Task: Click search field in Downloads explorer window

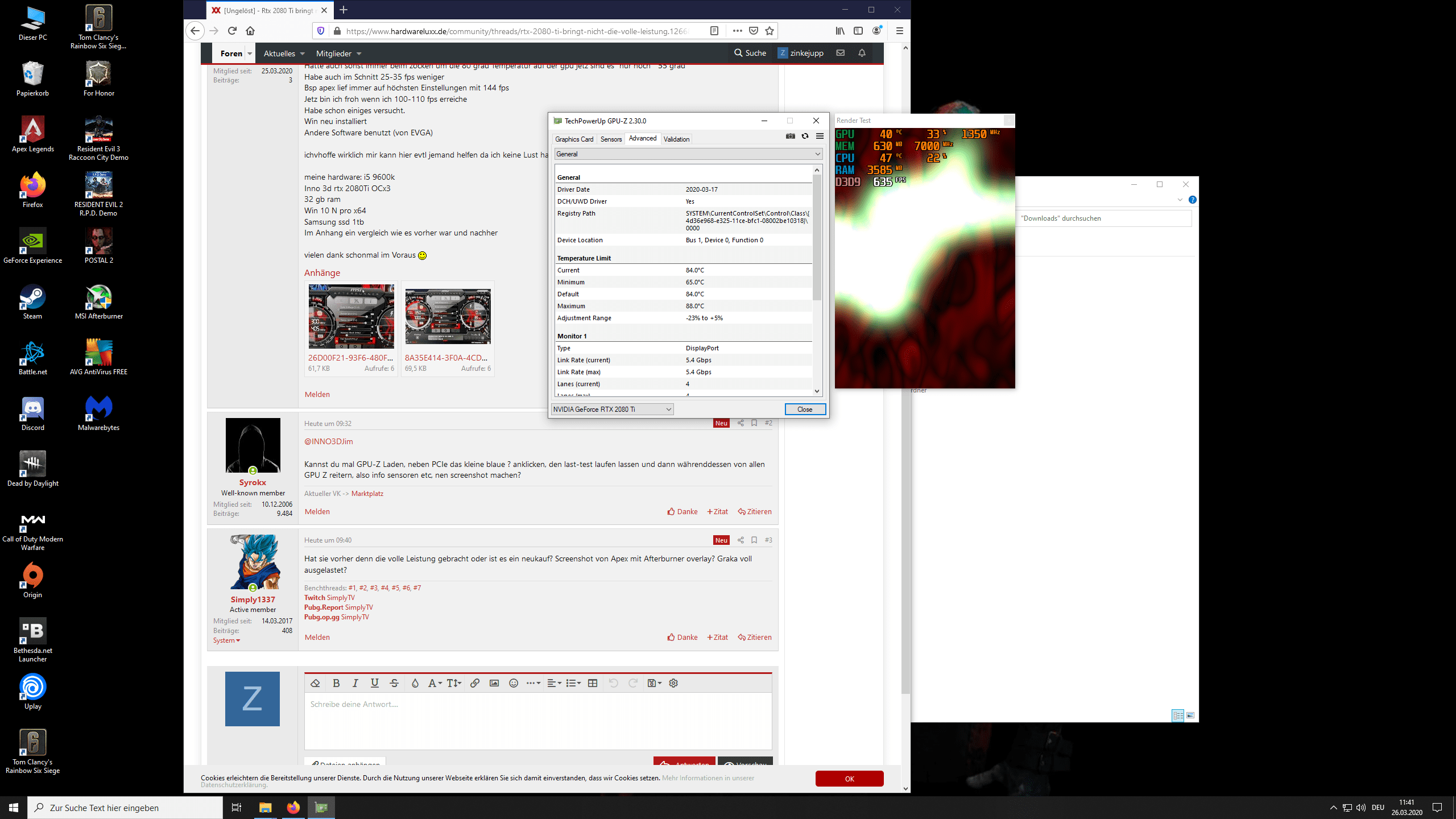Action: (x=1105, y=218)
